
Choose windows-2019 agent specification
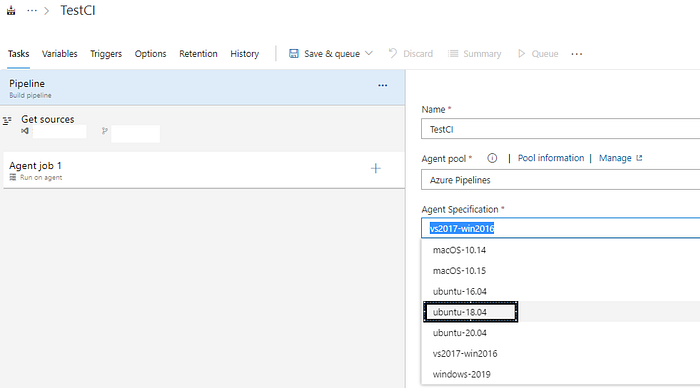tap(462, 374)
